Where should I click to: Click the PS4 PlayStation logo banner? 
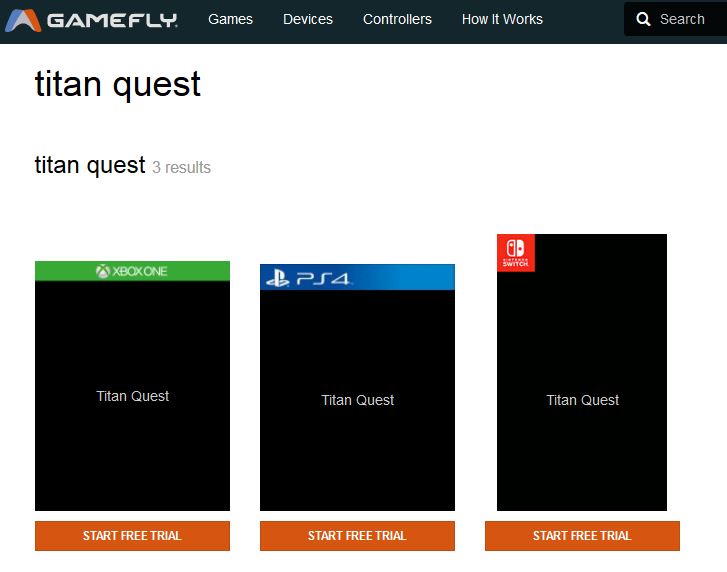click(357, 278)
